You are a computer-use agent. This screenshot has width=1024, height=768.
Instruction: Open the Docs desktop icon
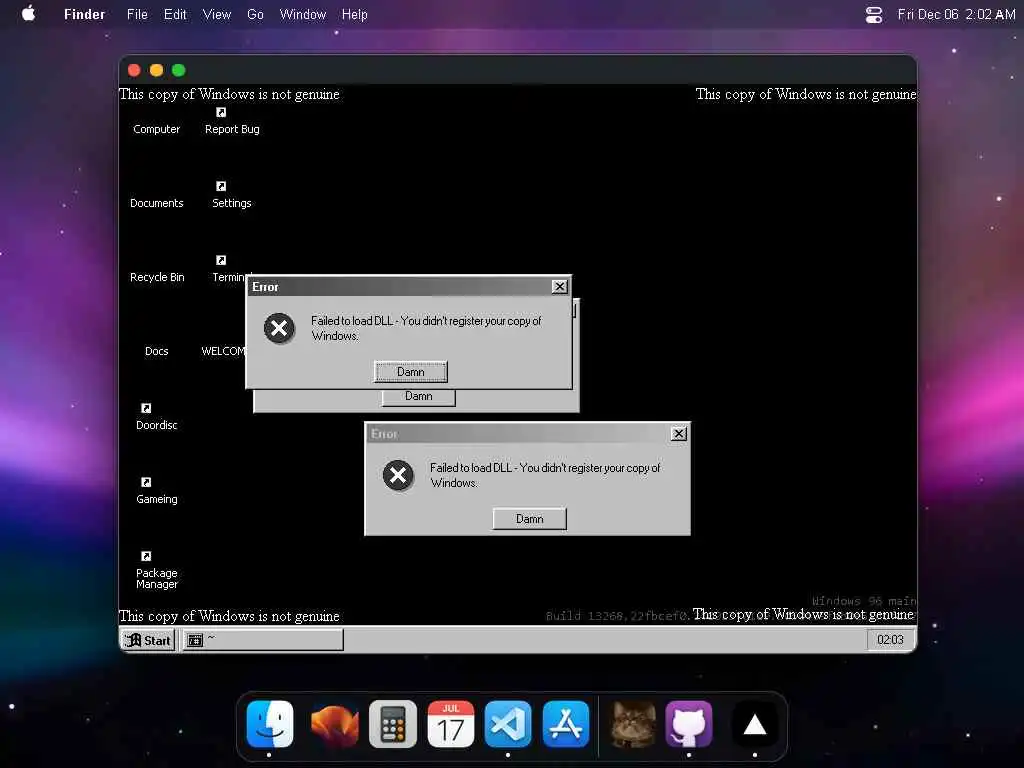coord(156,351)
